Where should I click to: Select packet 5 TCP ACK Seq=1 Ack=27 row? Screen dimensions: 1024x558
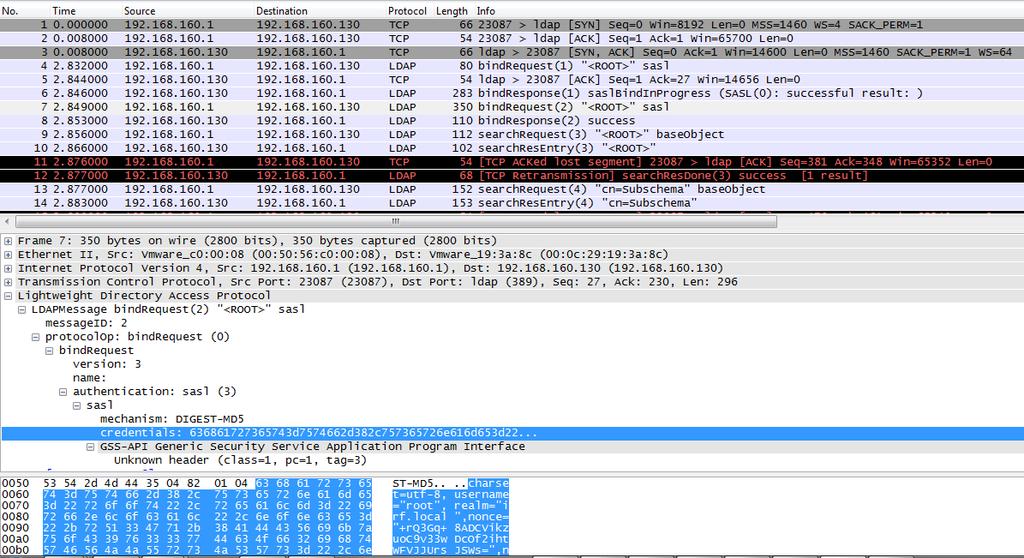click(x=512, y=80)
